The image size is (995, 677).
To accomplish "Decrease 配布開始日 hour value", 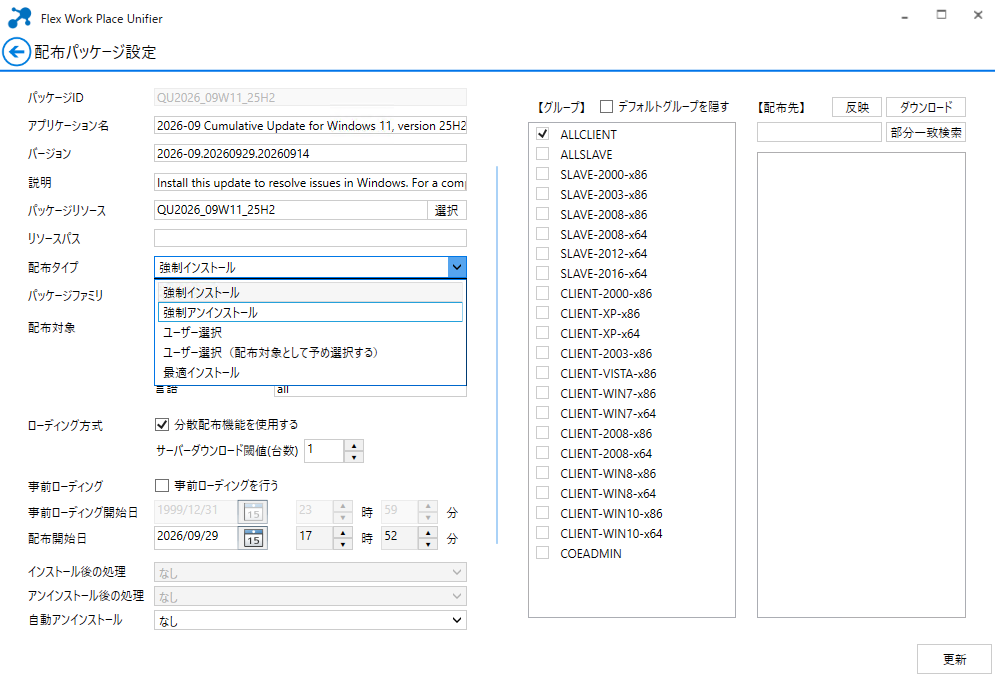I will 343,544.
